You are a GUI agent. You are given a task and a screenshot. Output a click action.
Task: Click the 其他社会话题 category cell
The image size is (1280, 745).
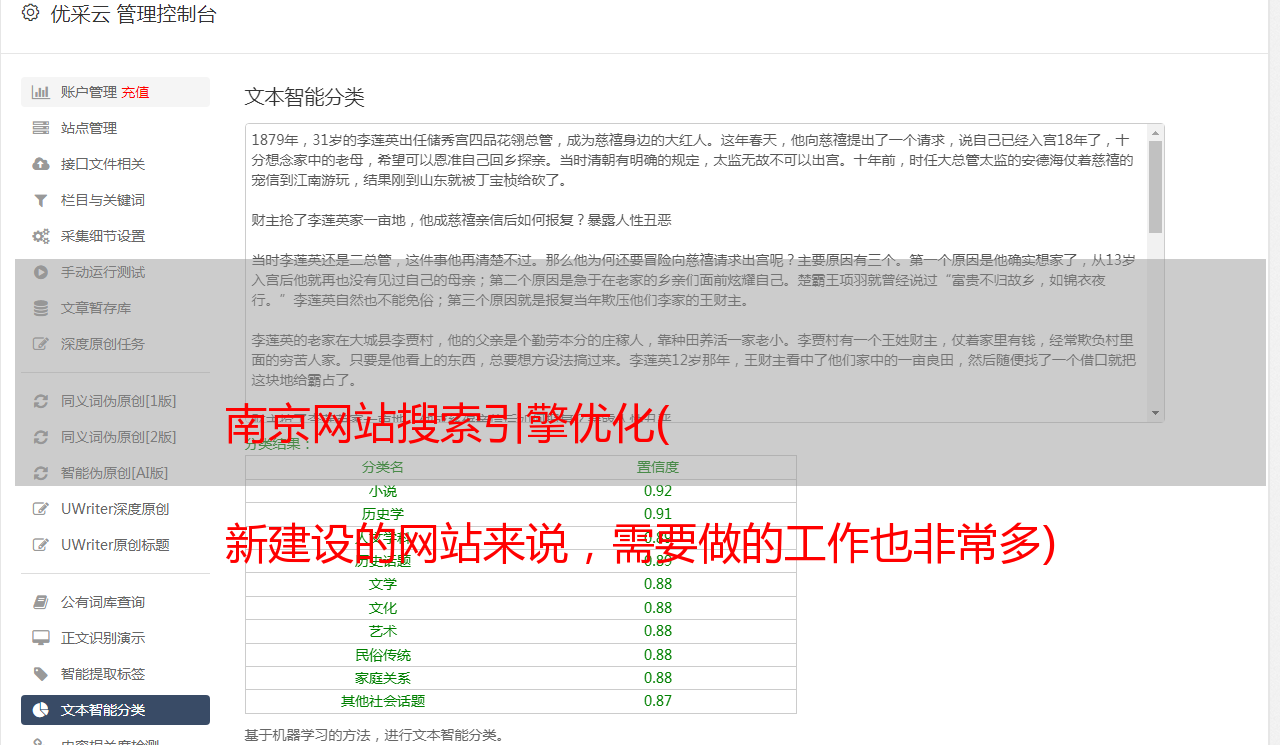coord(383,701)
